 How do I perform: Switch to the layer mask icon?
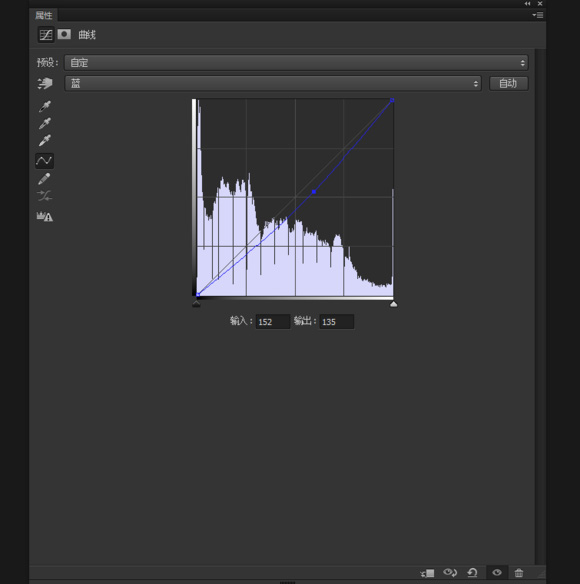tap(64, 34)
